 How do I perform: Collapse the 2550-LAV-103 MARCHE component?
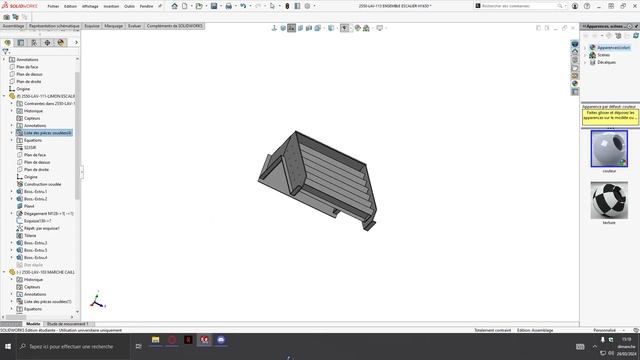click(x=4, y=272)
